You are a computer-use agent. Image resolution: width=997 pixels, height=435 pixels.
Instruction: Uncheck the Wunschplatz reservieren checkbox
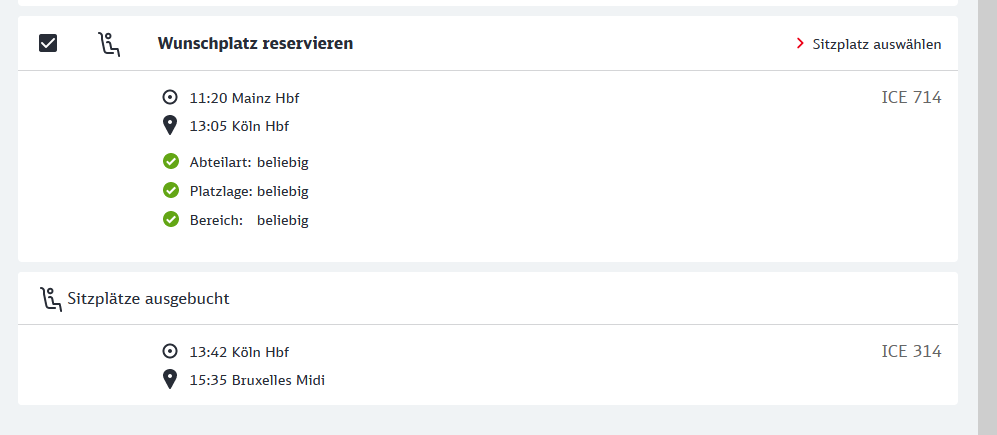[48, 43]
